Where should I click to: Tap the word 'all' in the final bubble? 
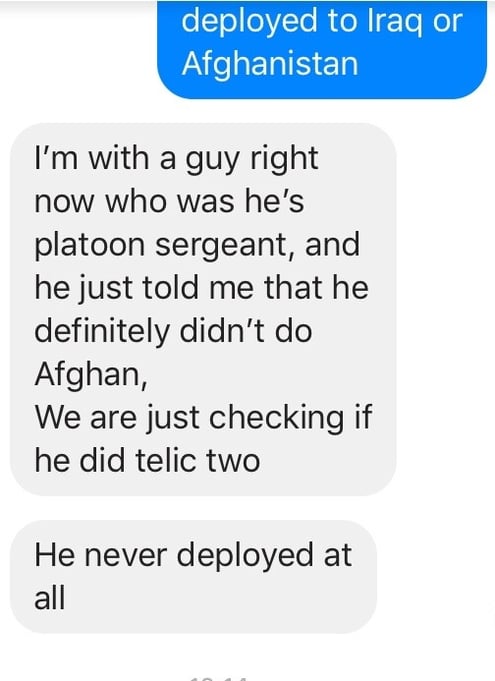[x=50, y=598]
